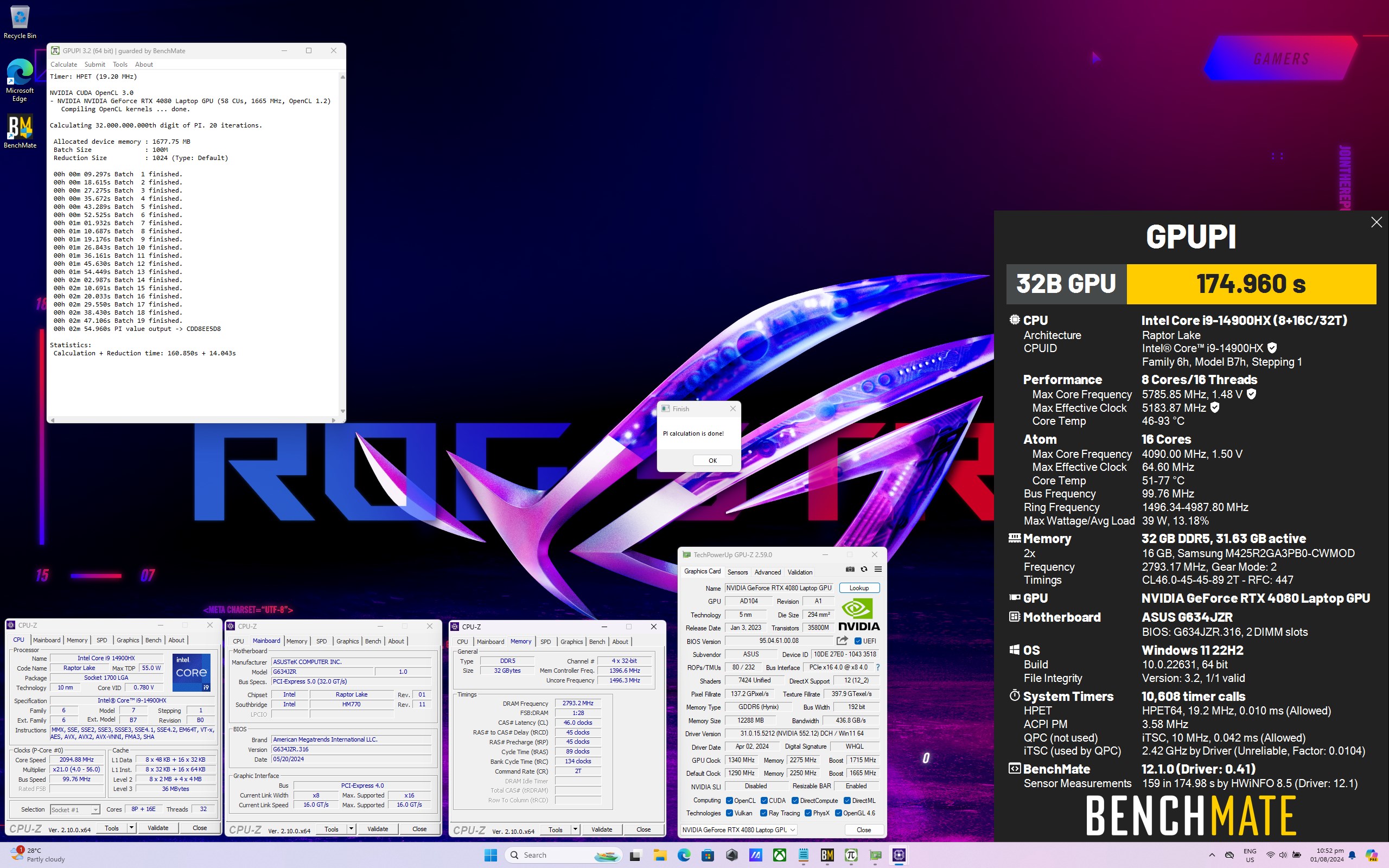The width and height of the screenshot is (1389, 868).
Task: Toggle the OpenCL checkbox in GPU-Z
Action: pos(730,800)
